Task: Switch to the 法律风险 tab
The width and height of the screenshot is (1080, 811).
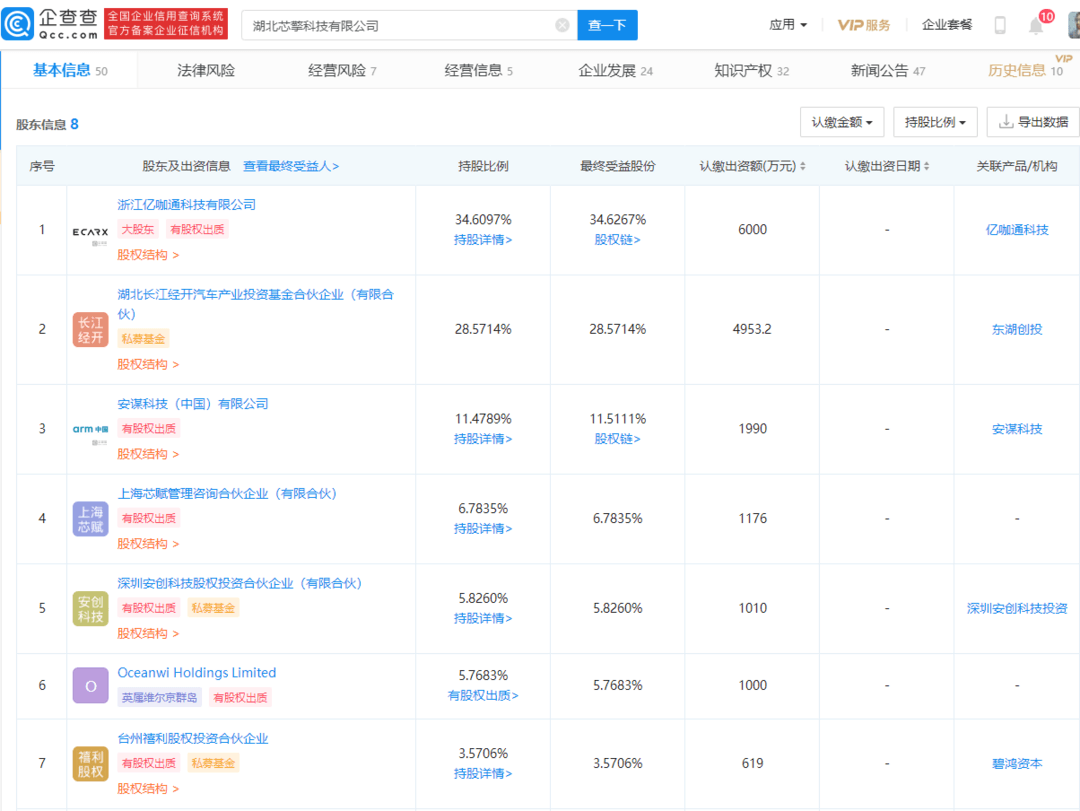Action: [206, 70]
